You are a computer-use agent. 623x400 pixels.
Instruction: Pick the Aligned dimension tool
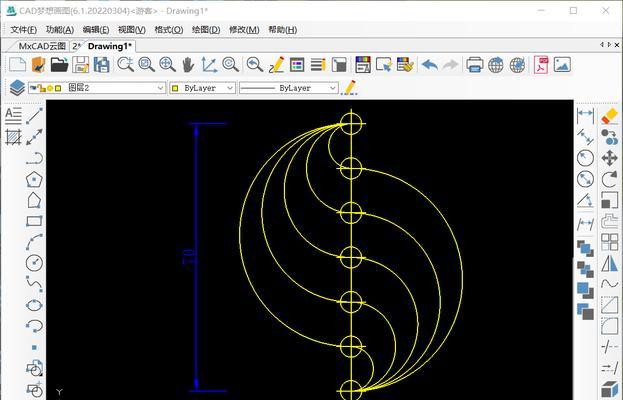click(x=585, y=137)
